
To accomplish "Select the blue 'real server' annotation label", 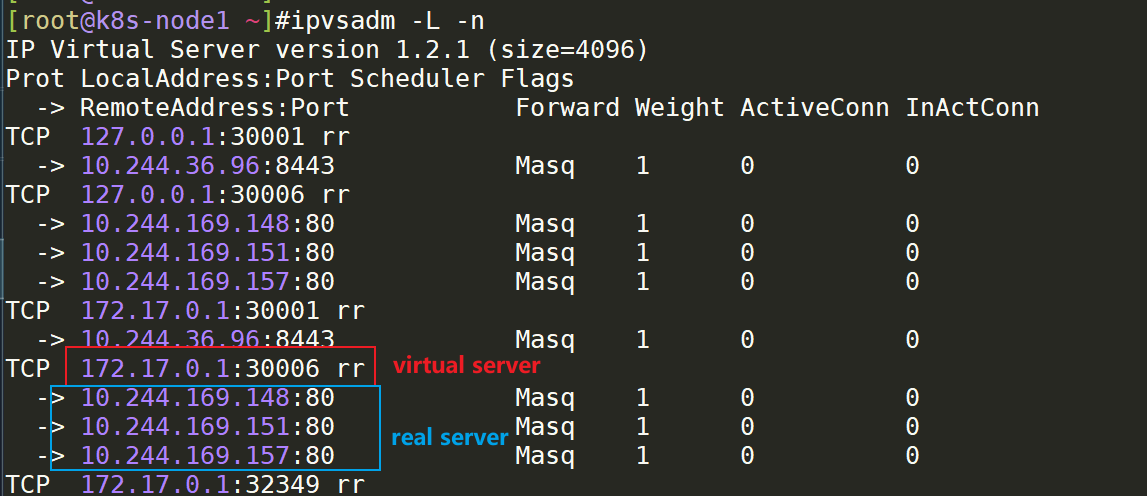I will pos(450,437).
